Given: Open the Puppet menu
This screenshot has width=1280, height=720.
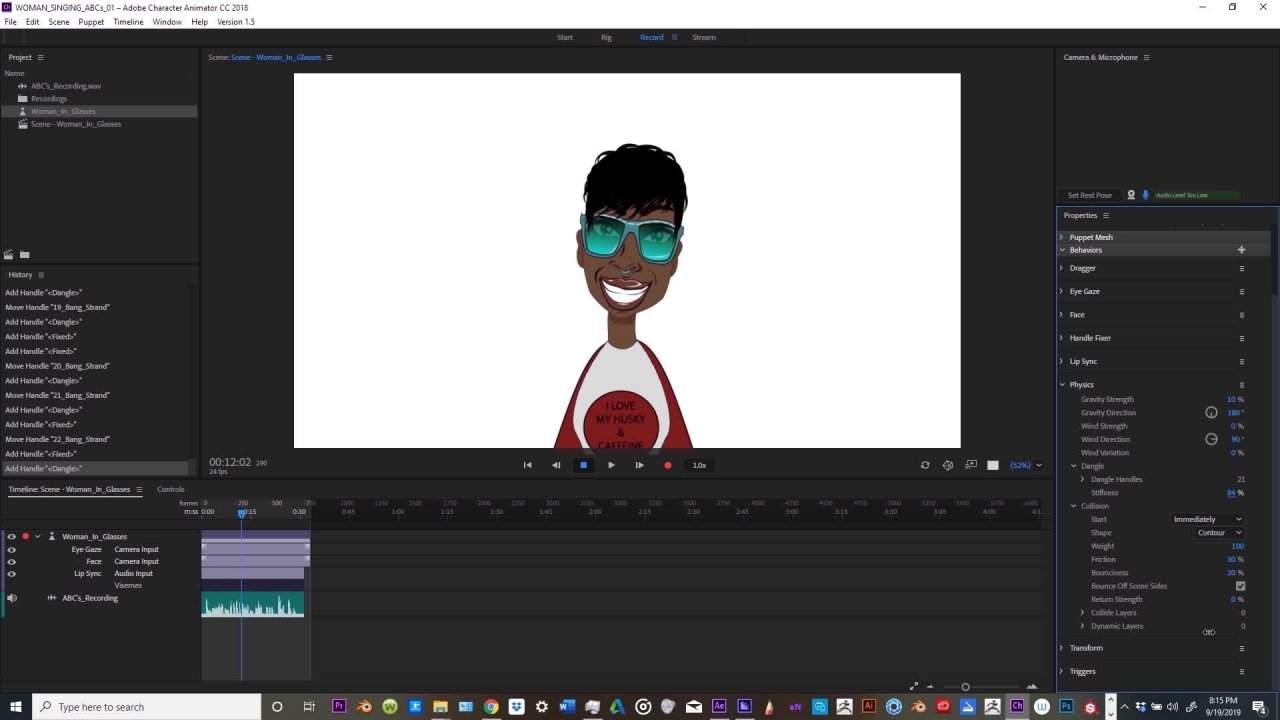Looking at the screenshot, I should coord(91,22).
